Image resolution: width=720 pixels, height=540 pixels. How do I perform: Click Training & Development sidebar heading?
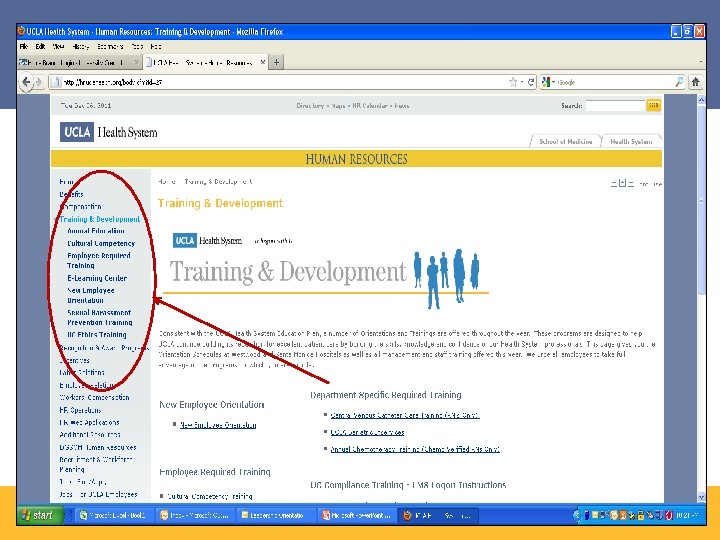coord(100,219)
